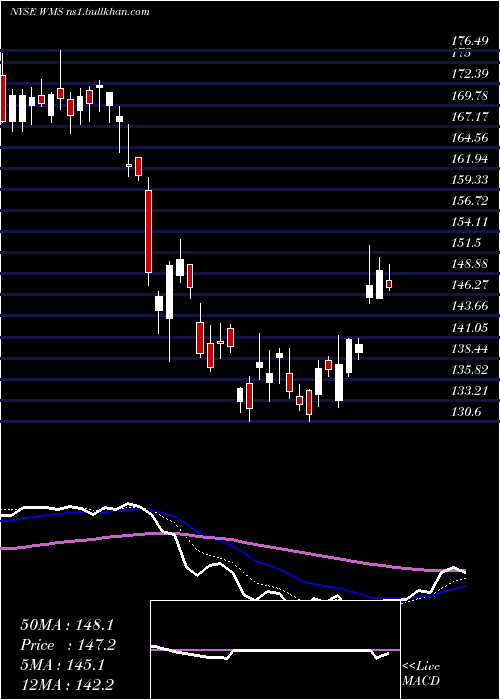Screen dimensions: 500x700
Task: Click the 5MA : 145.1 readout
Action: point(62,665)
